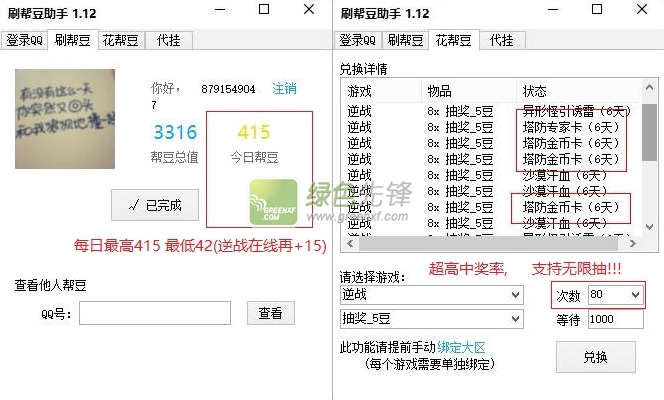
Task: Click the QQ号 input field
Action: pos(155,313)
